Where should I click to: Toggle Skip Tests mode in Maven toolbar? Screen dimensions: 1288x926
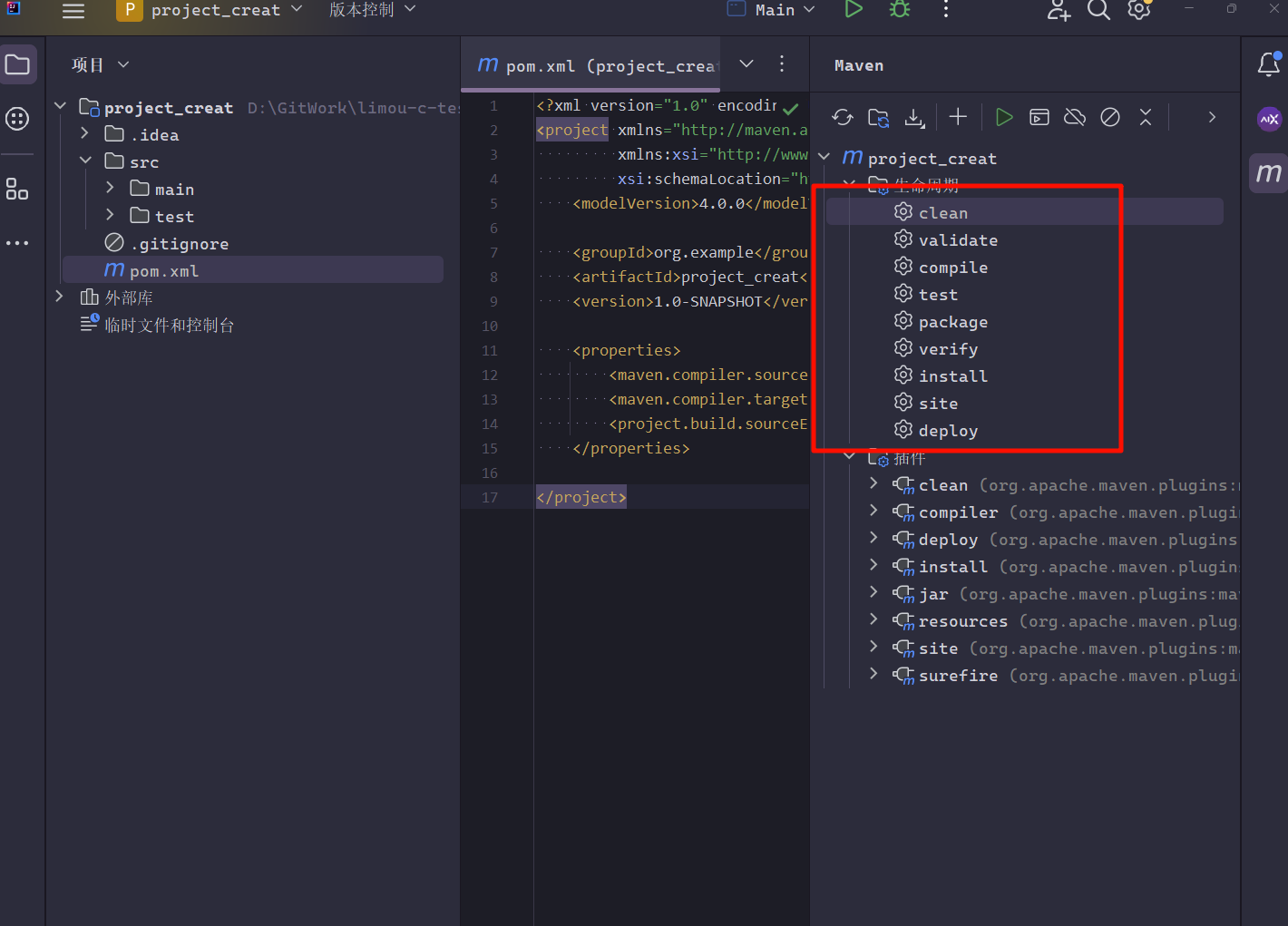1110,117
